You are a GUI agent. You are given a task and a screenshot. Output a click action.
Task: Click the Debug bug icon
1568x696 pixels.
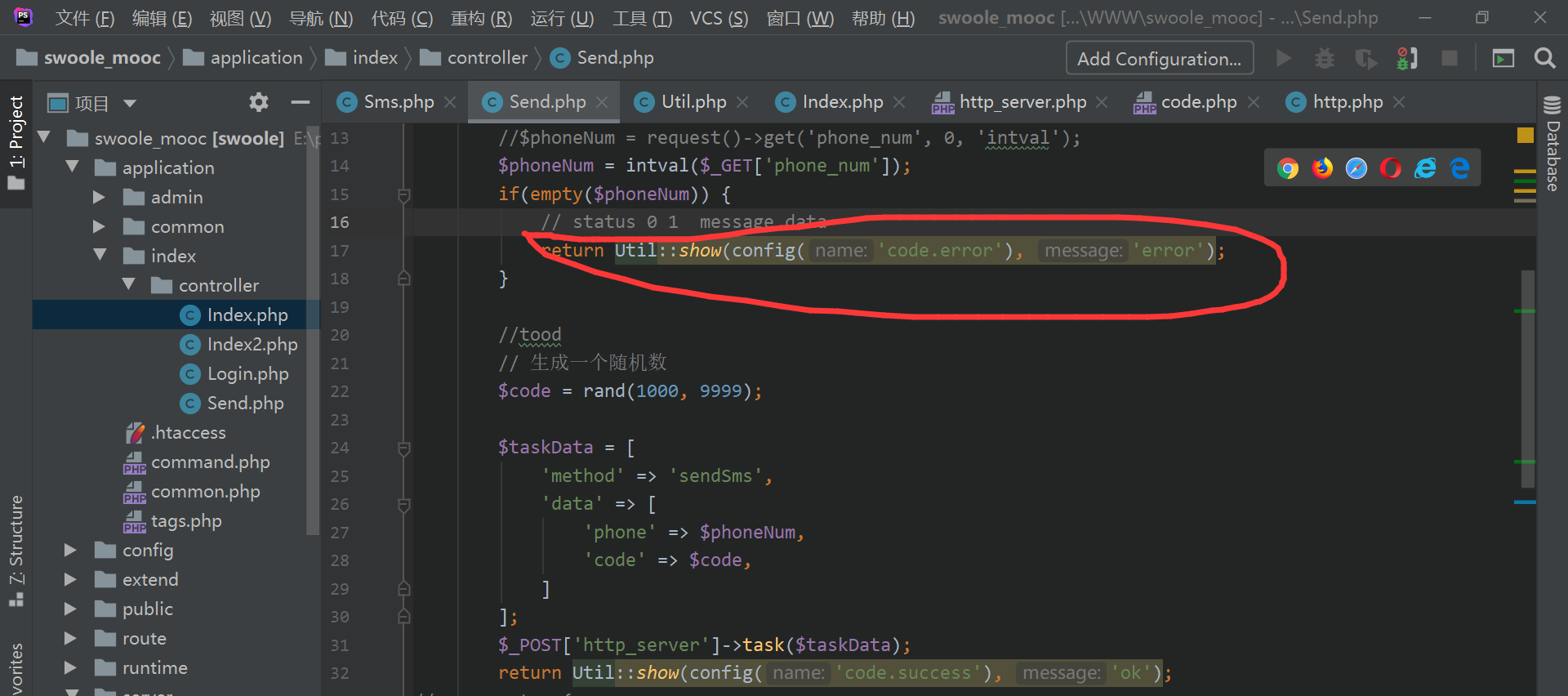point(1325,58)
